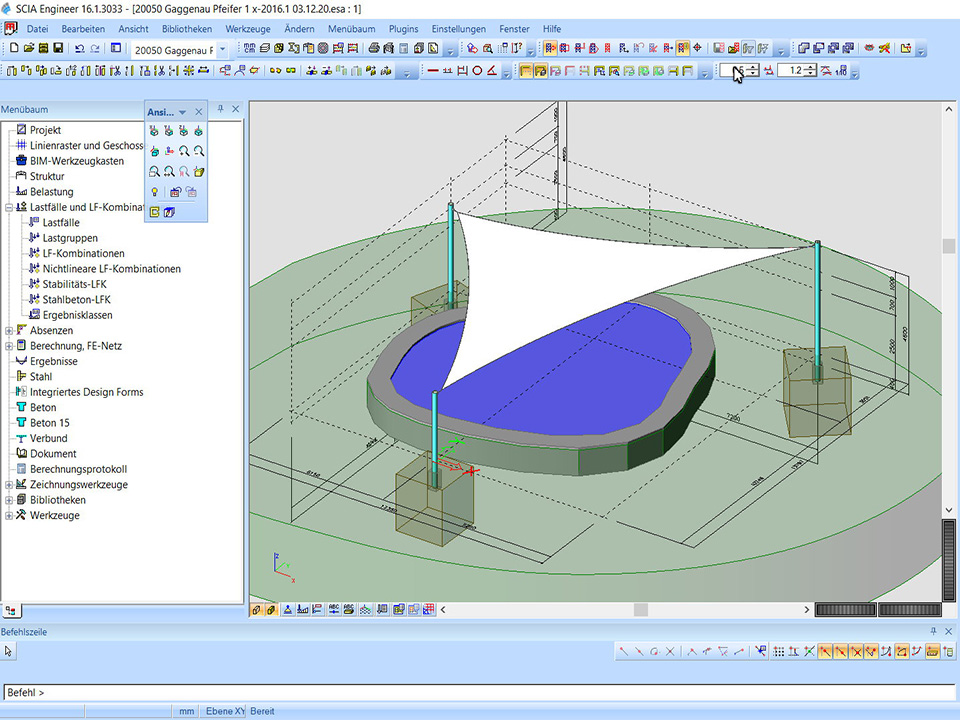Toggle the first highlighted snap-mode button in Befehlszeile toolbar
The image size is (960, 720).
tap(825, 652)
